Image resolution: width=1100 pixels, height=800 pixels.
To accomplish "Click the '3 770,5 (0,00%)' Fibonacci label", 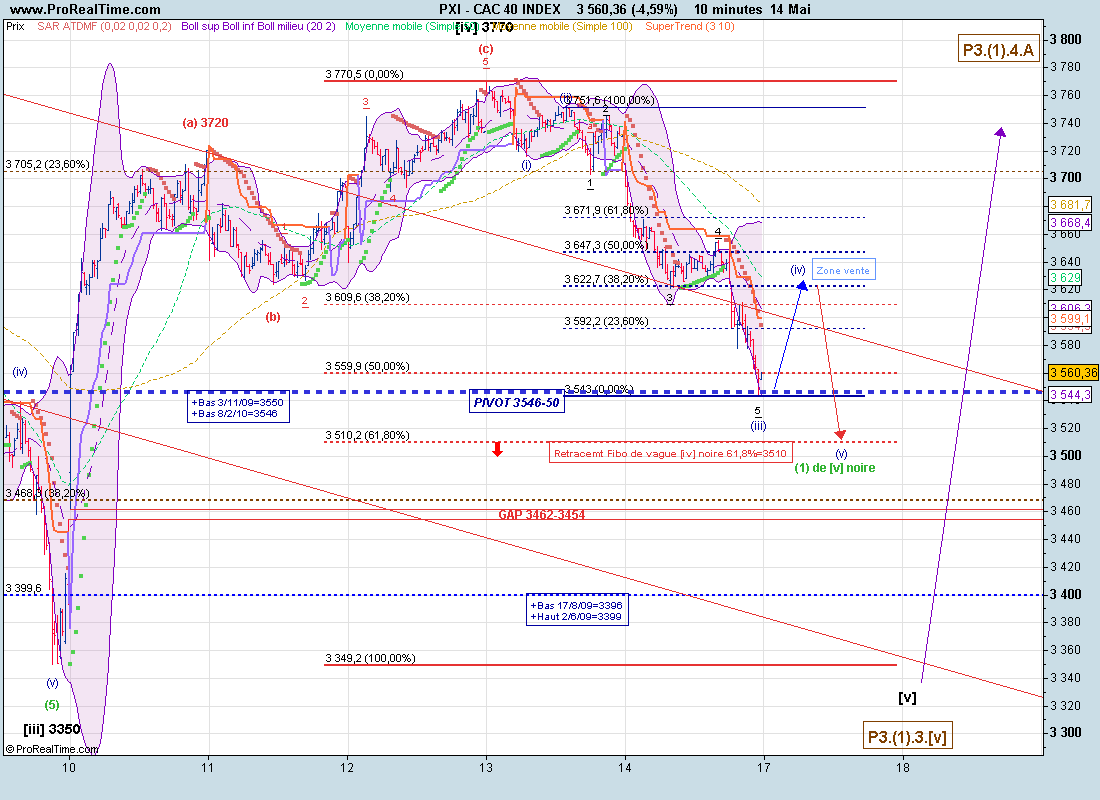I will (x=364, y=74).
